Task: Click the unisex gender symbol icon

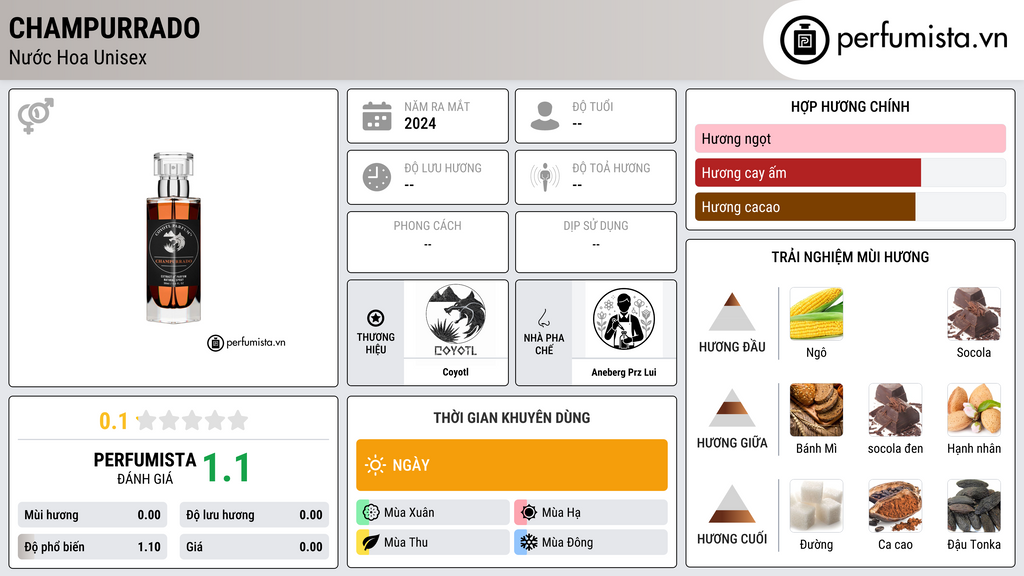Action: 36,116
